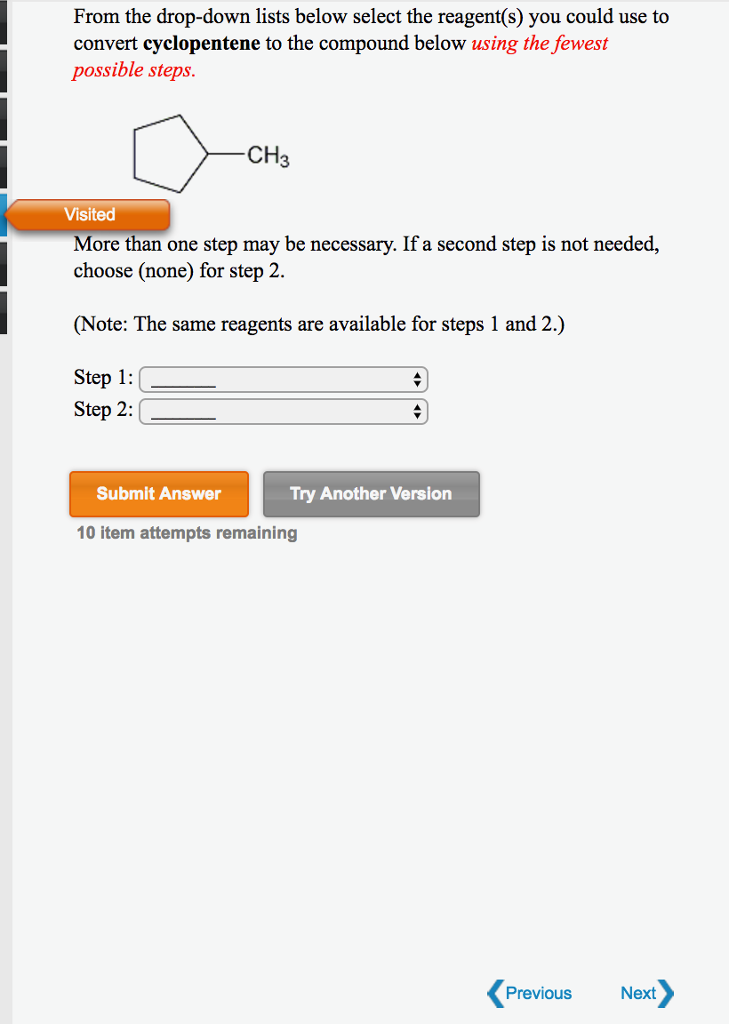
Task: Open Step 2 reagent drop-down list
Action: pyautogui.click(x=284, y=411)
